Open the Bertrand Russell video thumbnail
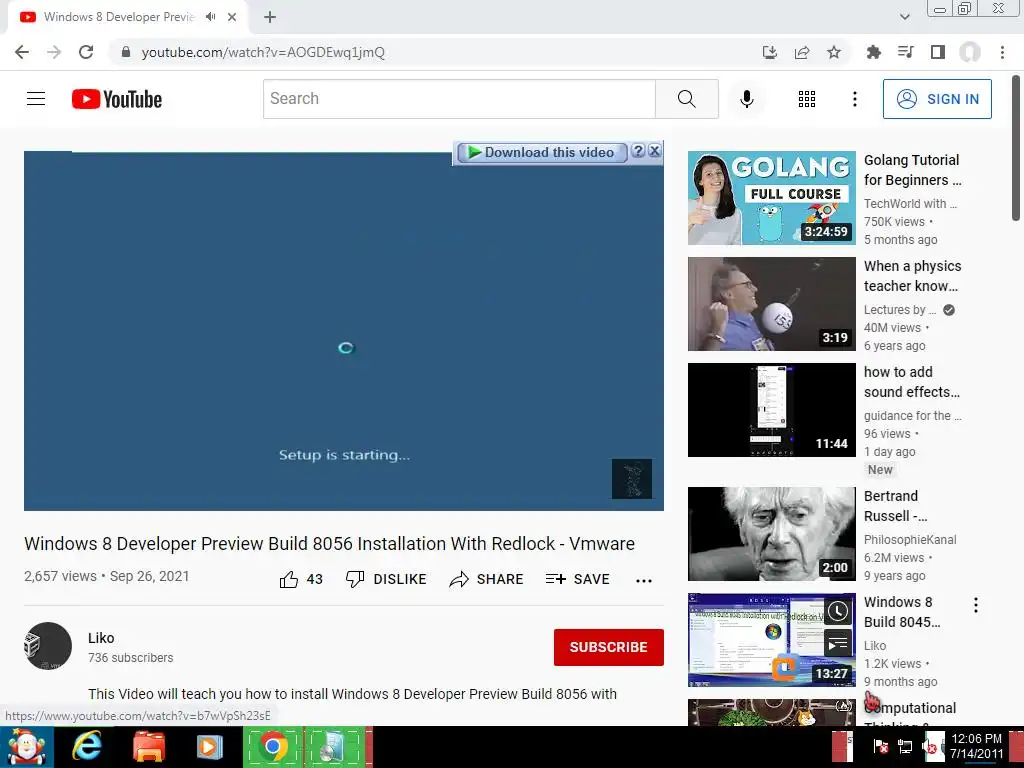 772,534
